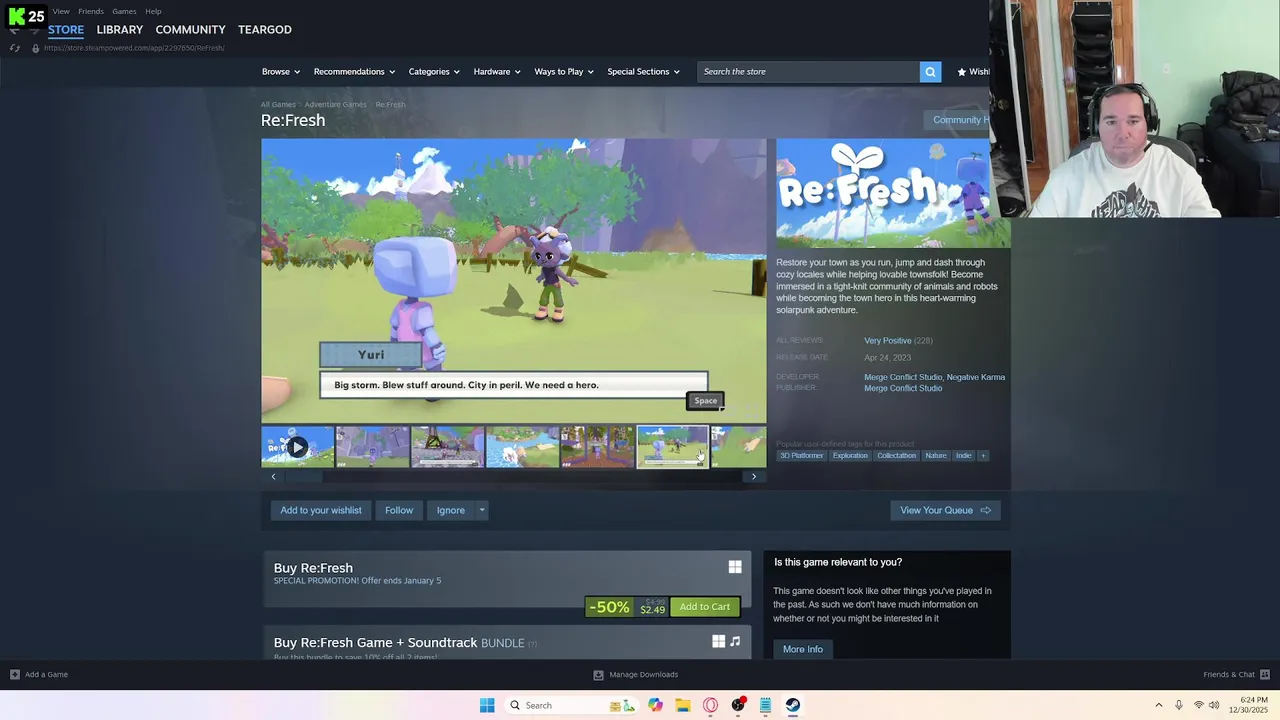The height and width of the screenshot is (720, 1280).
Task: Click the Collectathon tag
Action: [896, 456]
